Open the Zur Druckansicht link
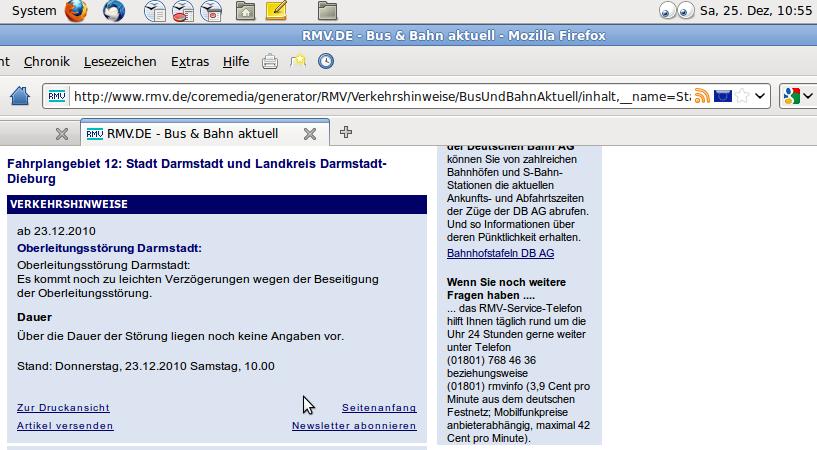This screenshot has height=450, width=817. point(63,408)
